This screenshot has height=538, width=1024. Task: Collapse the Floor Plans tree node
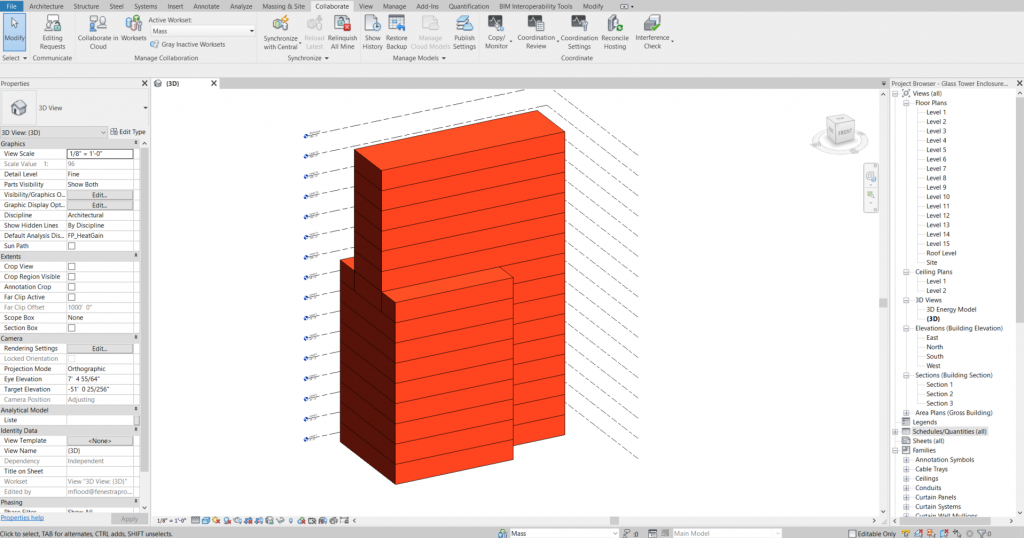tap(906, 103)
